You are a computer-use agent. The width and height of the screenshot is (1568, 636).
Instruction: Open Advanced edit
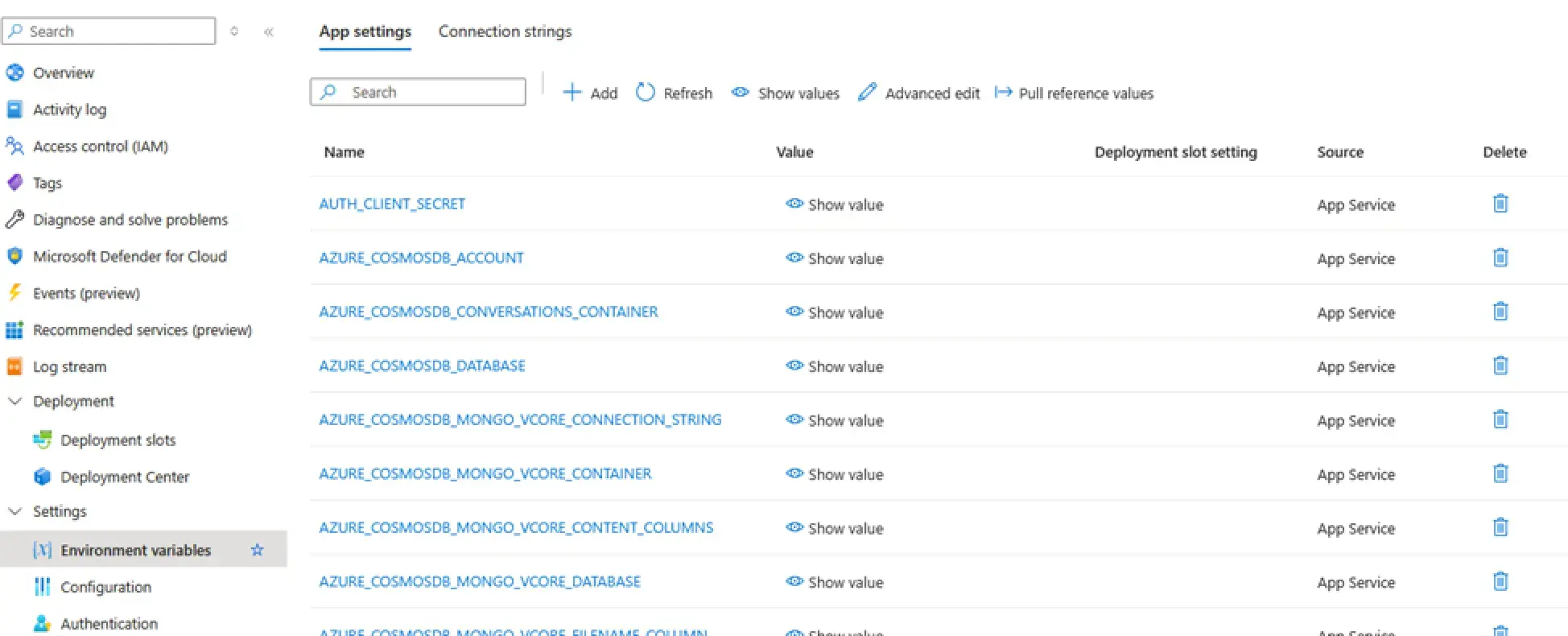point(919,93)
